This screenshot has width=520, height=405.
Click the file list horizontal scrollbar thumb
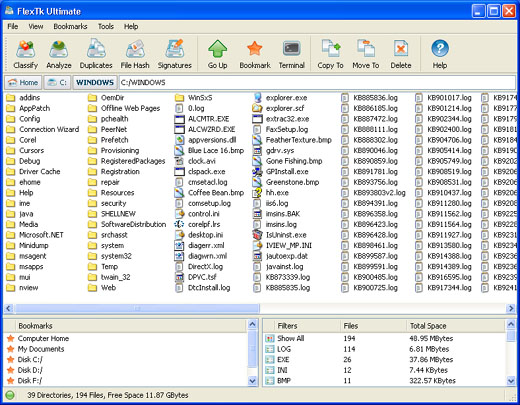[x=137, y=308]
